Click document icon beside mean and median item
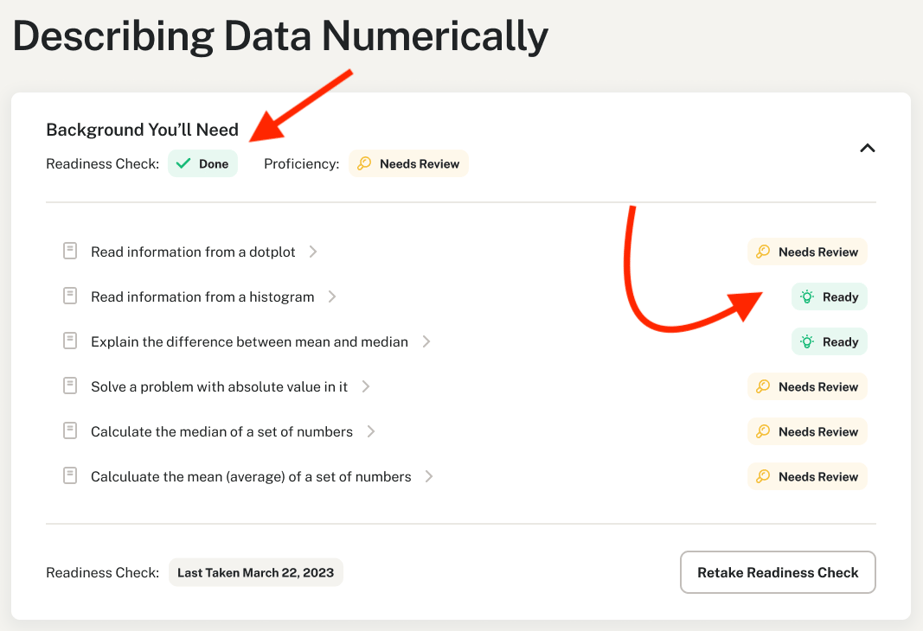The image size is (923, 631). (70, 341)
